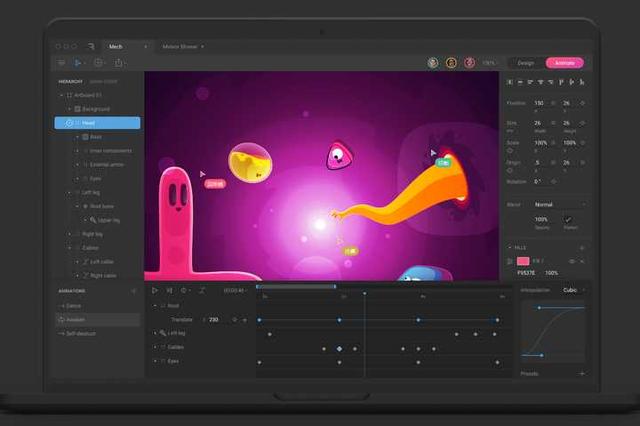Screen dimensions: 640x426
Task: Select the arrow selection tool
Action: click(78, 63)
